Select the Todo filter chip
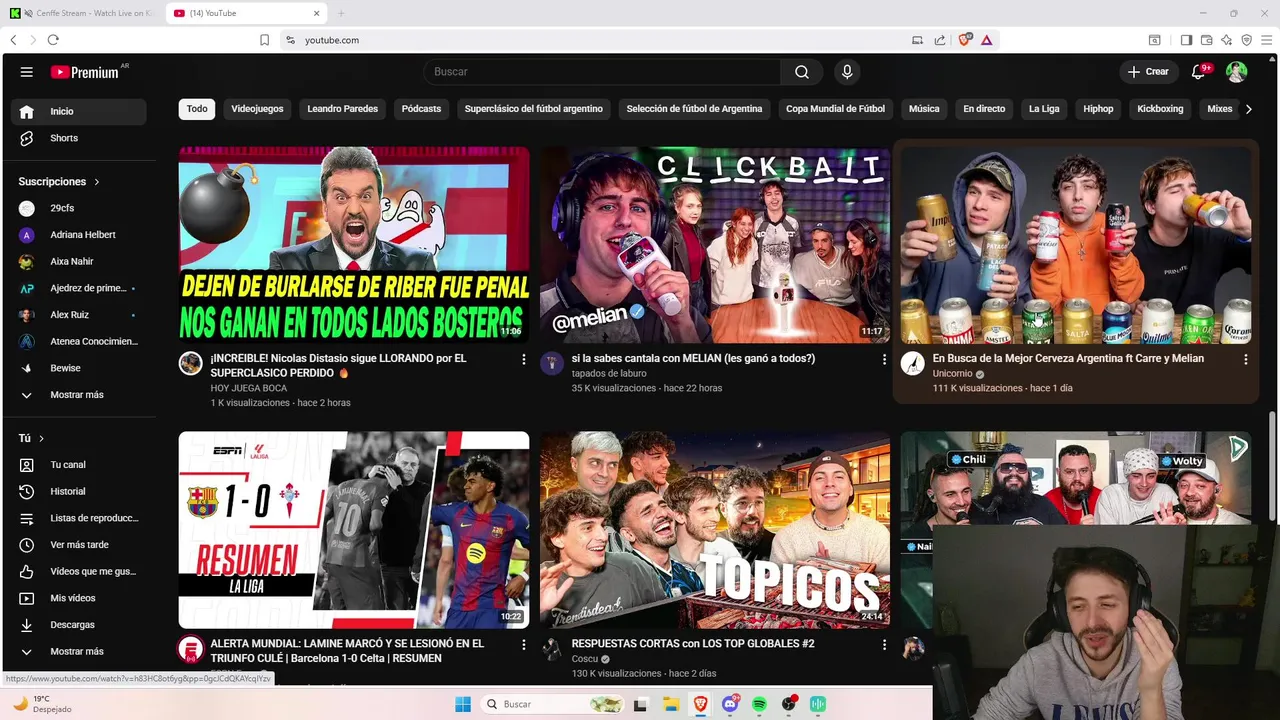Image resolution: width=1280 pixels, height=720 pixels. point(197,109)
